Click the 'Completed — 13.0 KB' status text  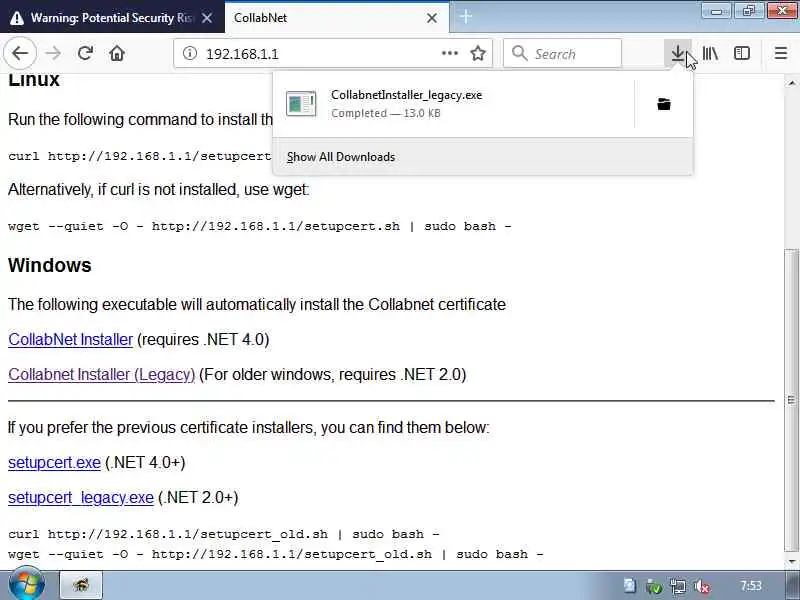pyautogui.click(x=386, y=113)
